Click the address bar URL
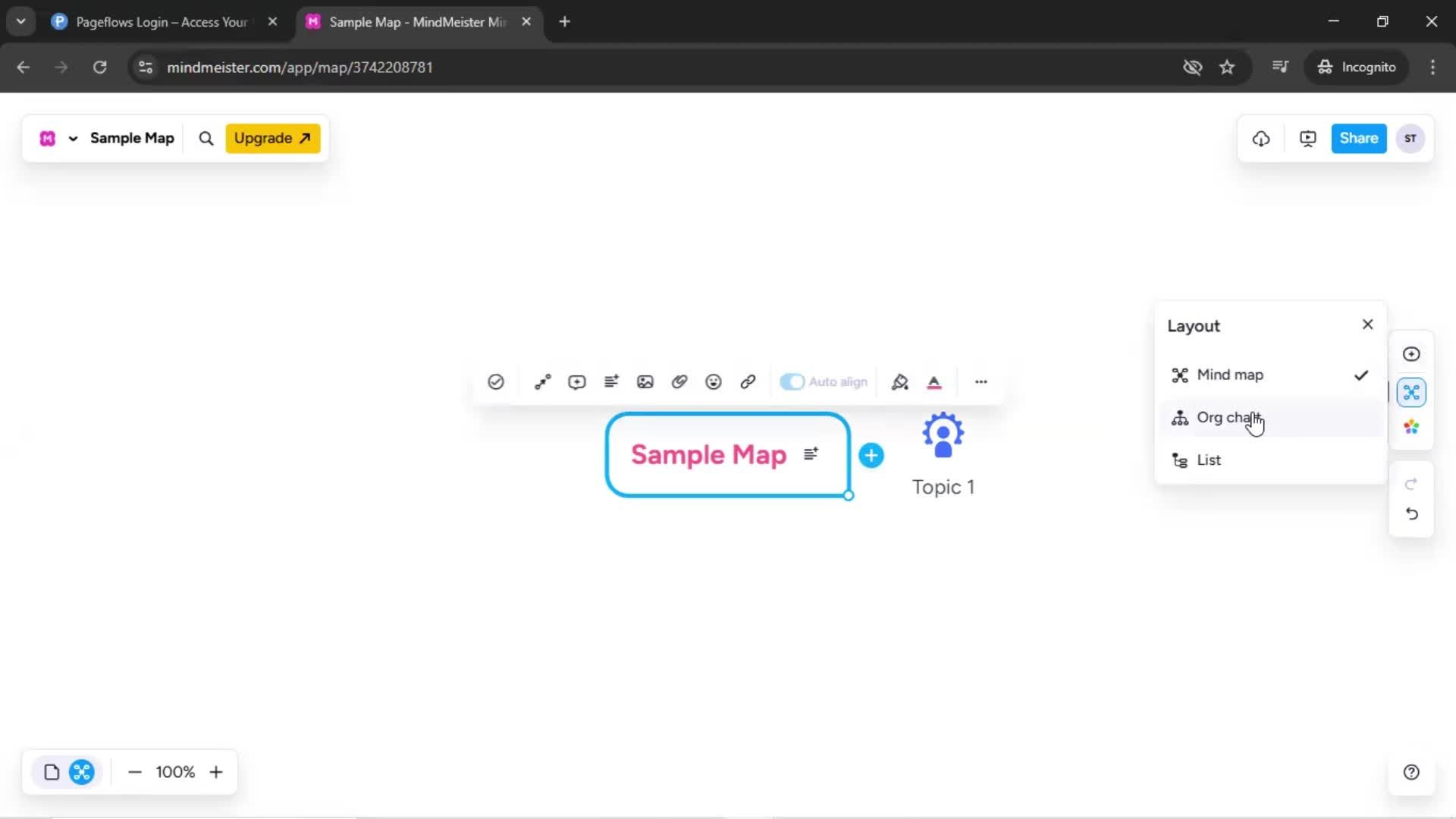The image size is (1456, 819). (300, 67)
